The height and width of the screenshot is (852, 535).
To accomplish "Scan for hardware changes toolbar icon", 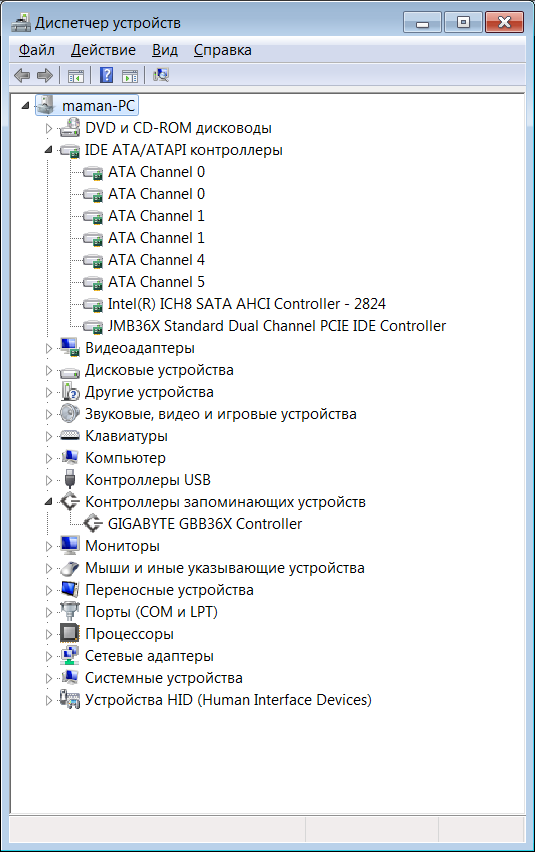I will click(x=161, y=75).
